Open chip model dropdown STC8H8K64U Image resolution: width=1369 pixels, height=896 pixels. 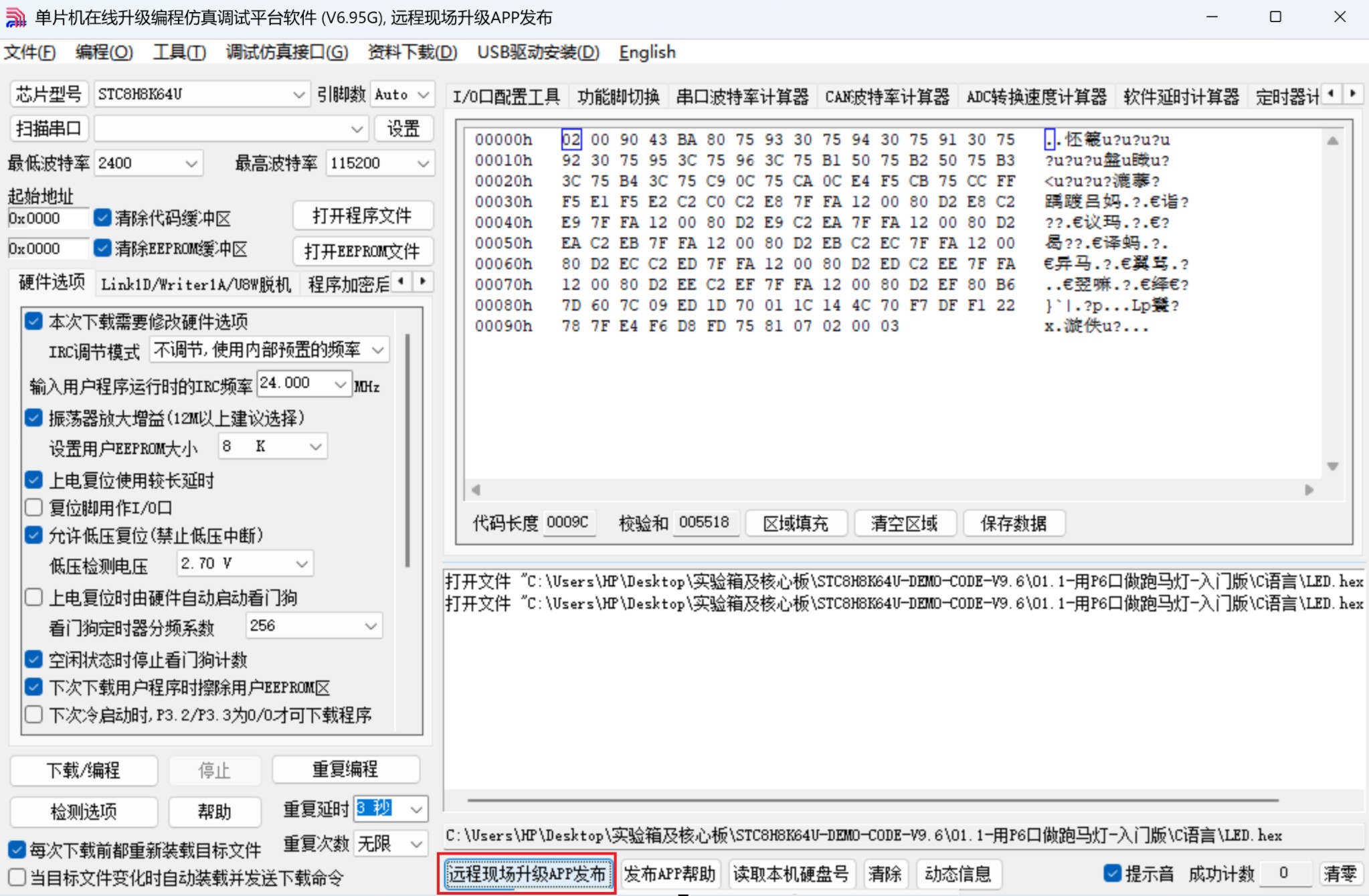tap(202, 95)
